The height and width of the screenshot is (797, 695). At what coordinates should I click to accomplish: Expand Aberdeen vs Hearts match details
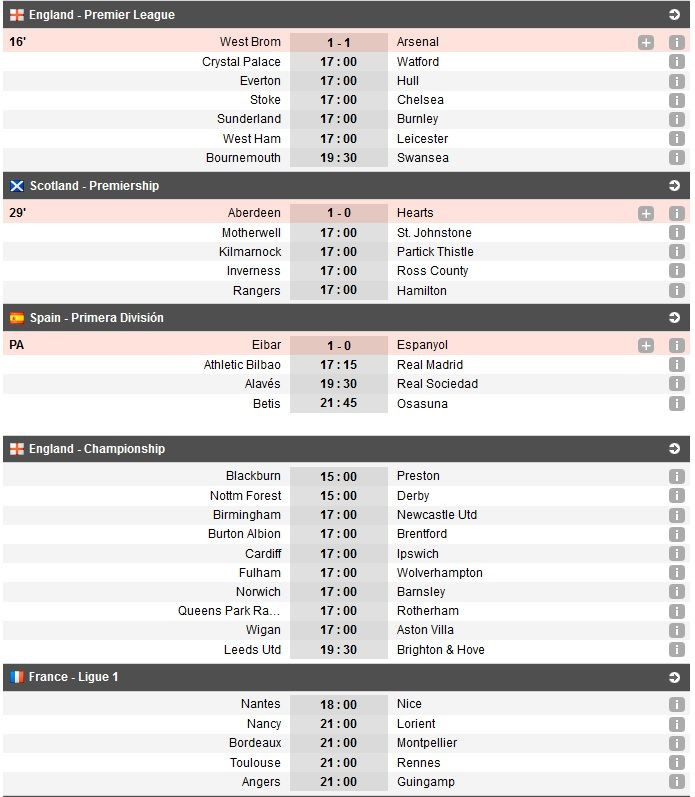(646, 213)
